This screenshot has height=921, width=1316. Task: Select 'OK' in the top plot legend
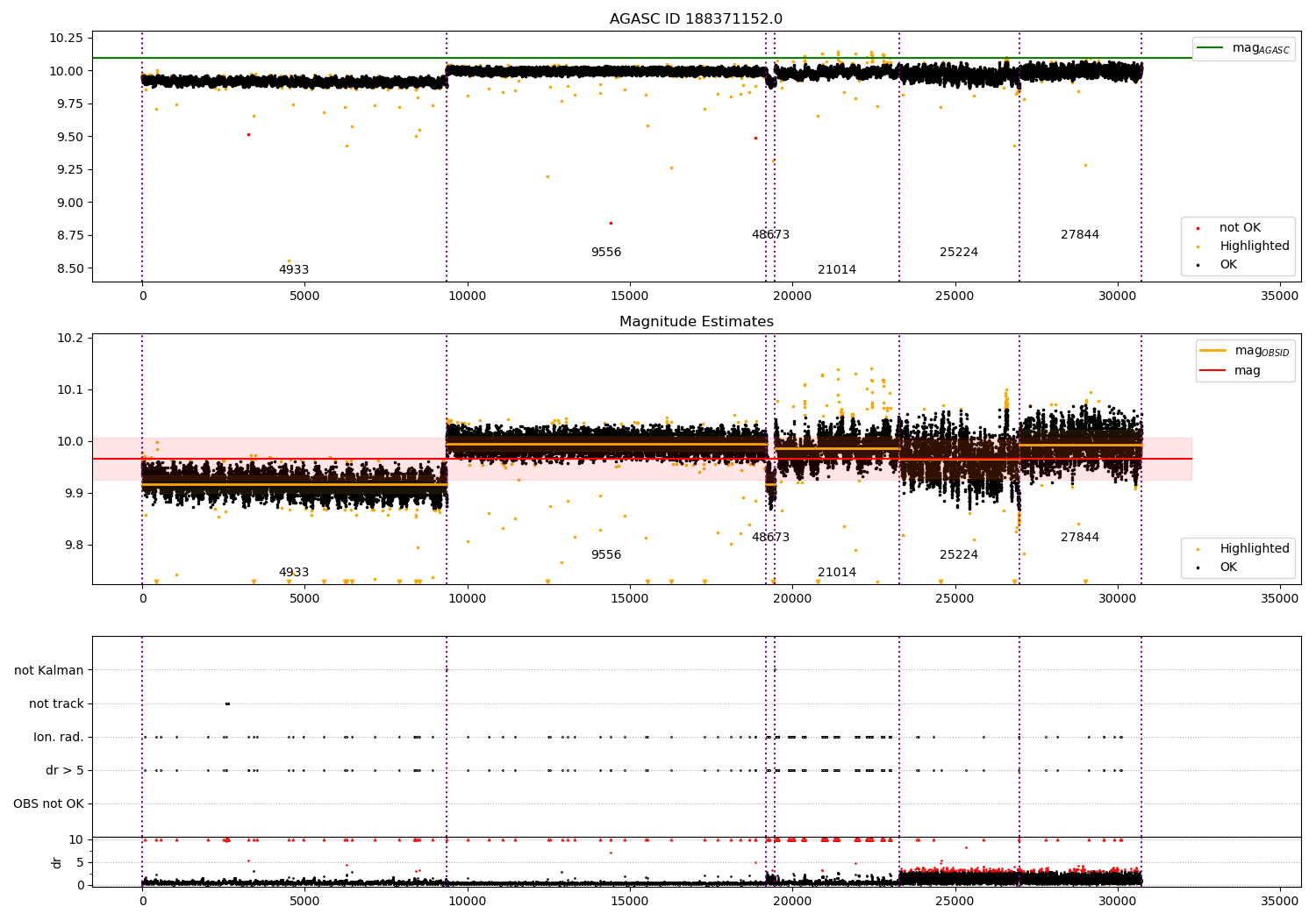[1228, 265]
